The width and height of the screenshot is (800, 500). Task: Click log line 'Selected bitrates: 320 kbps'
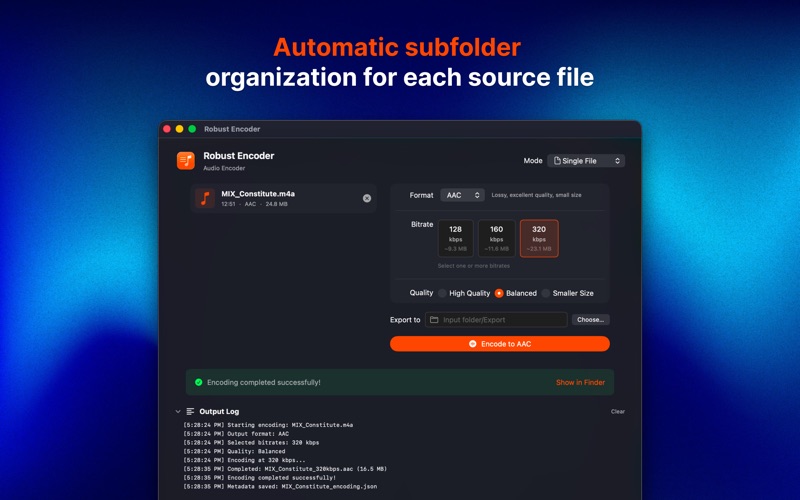[251, 443]
